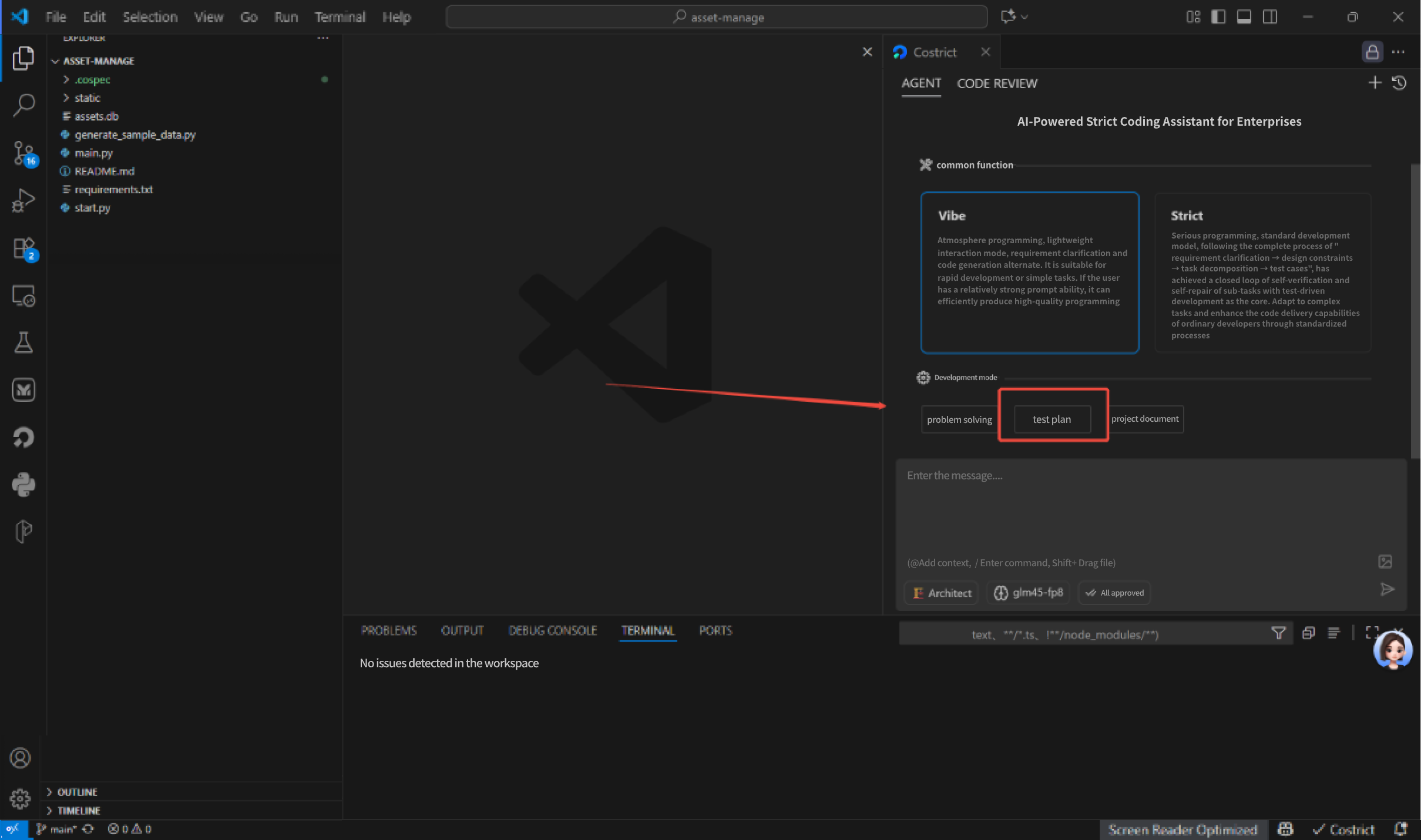Toggle the bottom panel layout
This screenshot has height=840, width=1421.
click(x=1244, y=17)
